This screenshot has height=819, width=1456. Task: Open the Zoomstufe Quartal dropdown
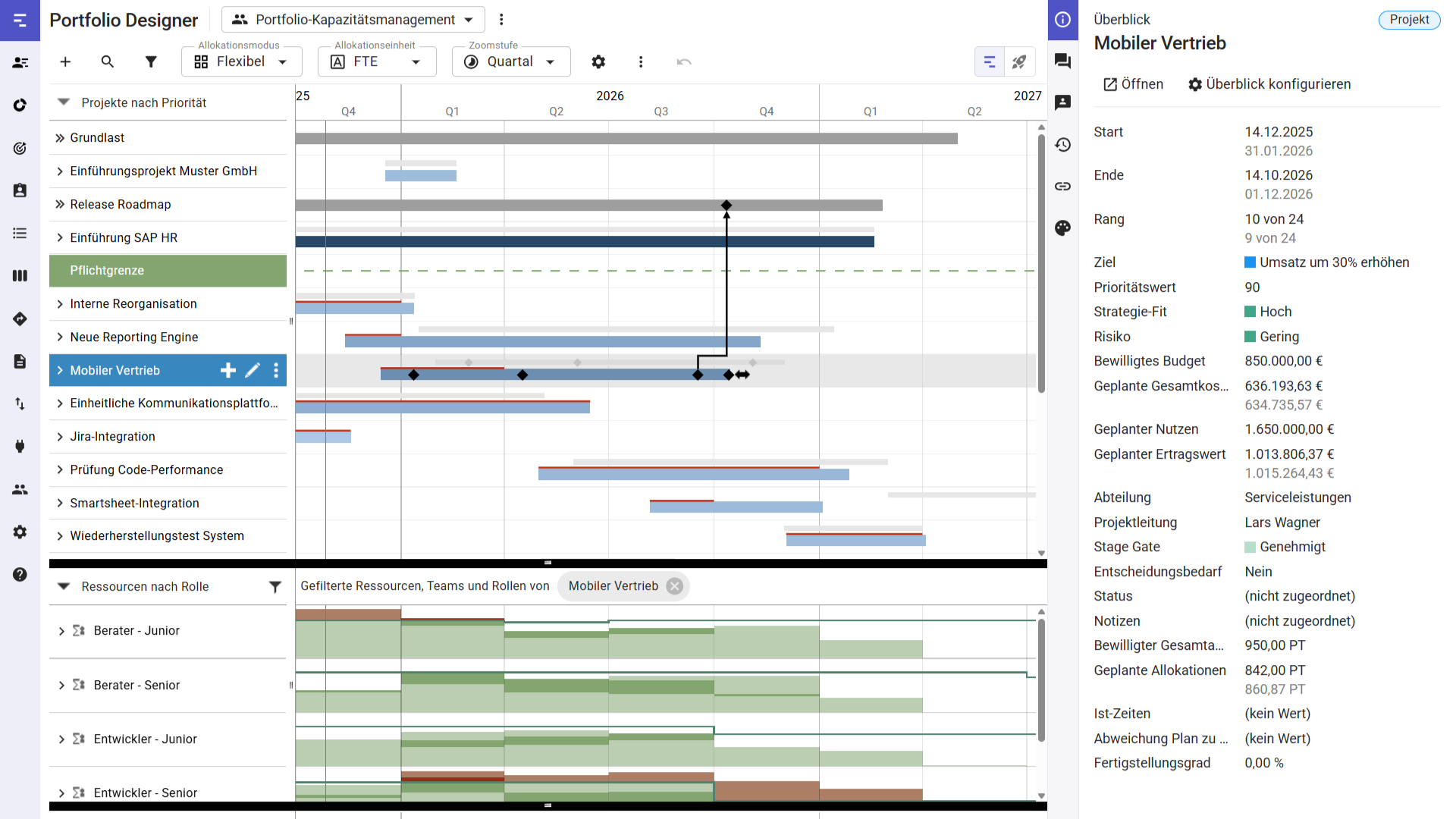(x=511, y=61)
